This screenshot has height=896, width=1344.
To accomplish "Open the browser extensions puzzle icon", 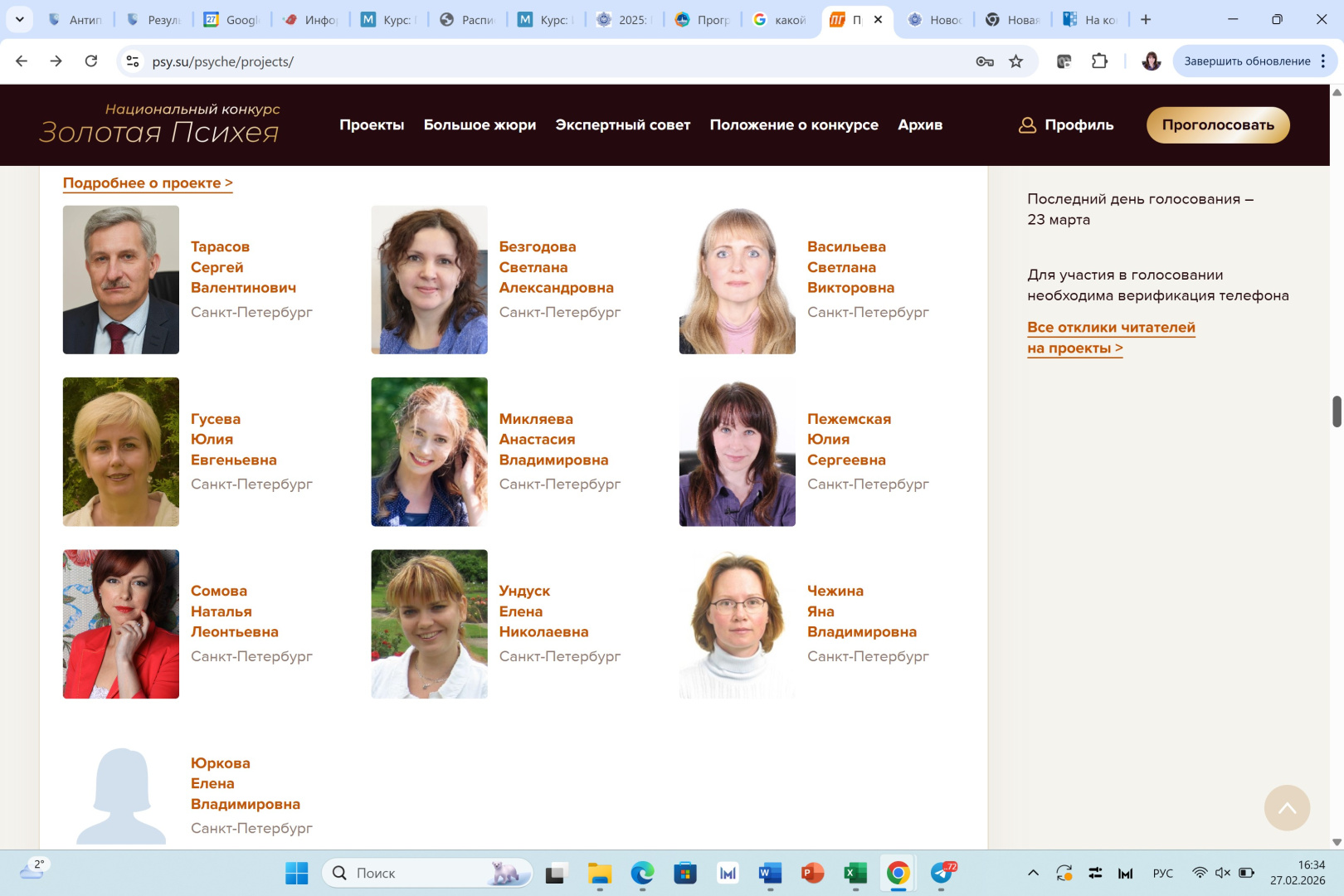I will click(1099, 61).
